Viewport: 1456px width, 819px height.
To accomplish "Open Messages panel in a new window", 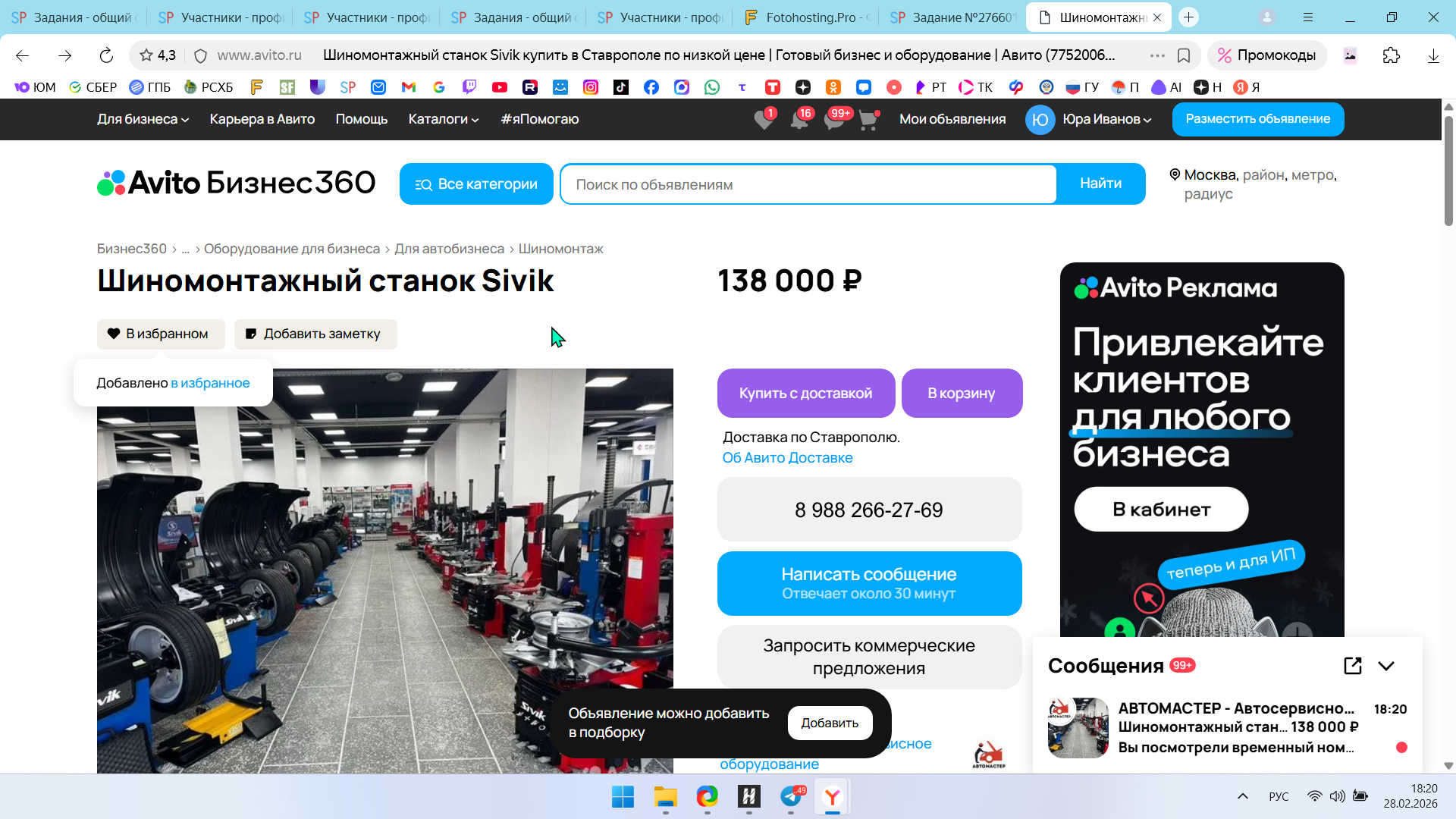I will click(1353, 666).
